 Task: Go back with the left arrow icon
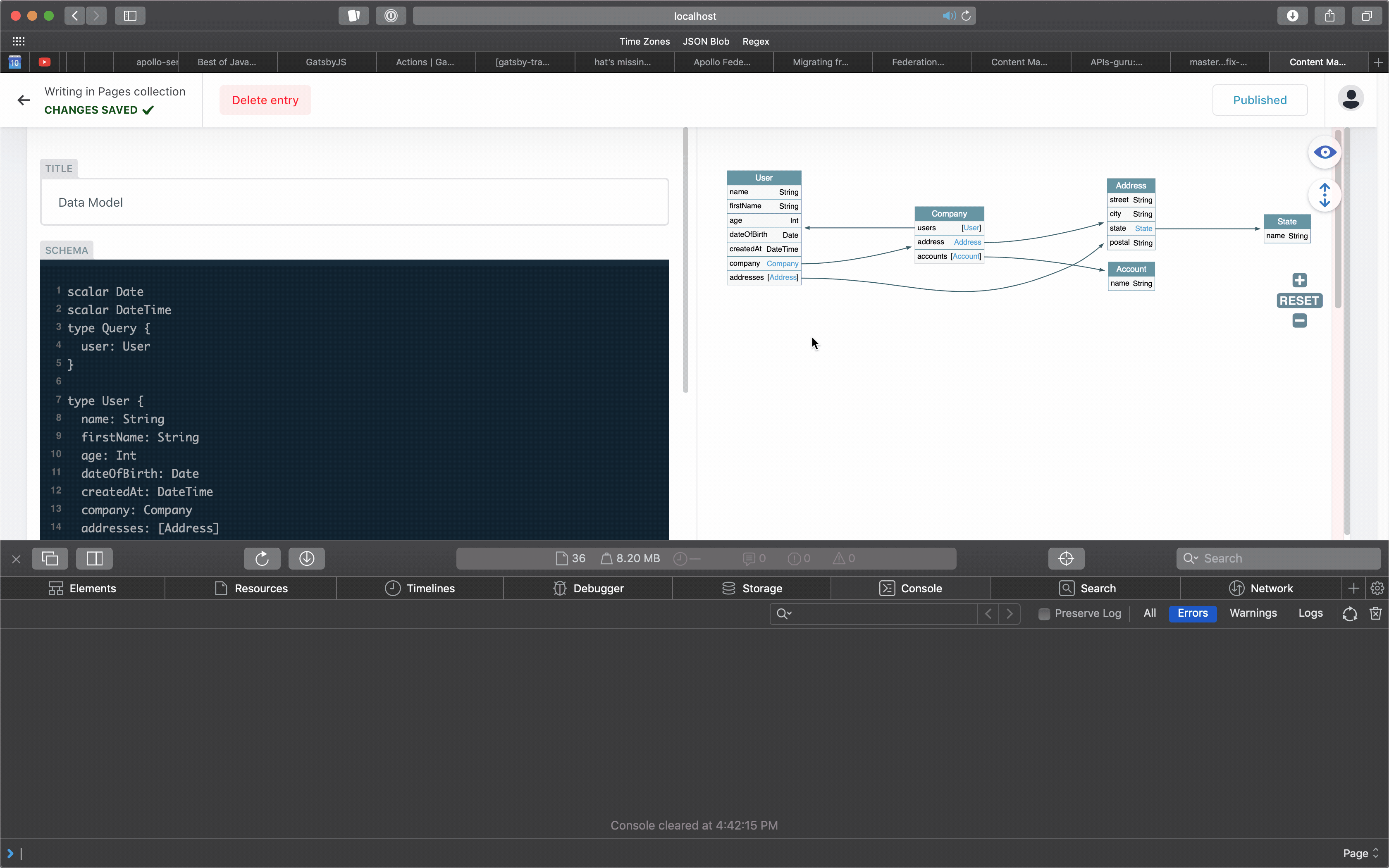[x=24, y=100]
